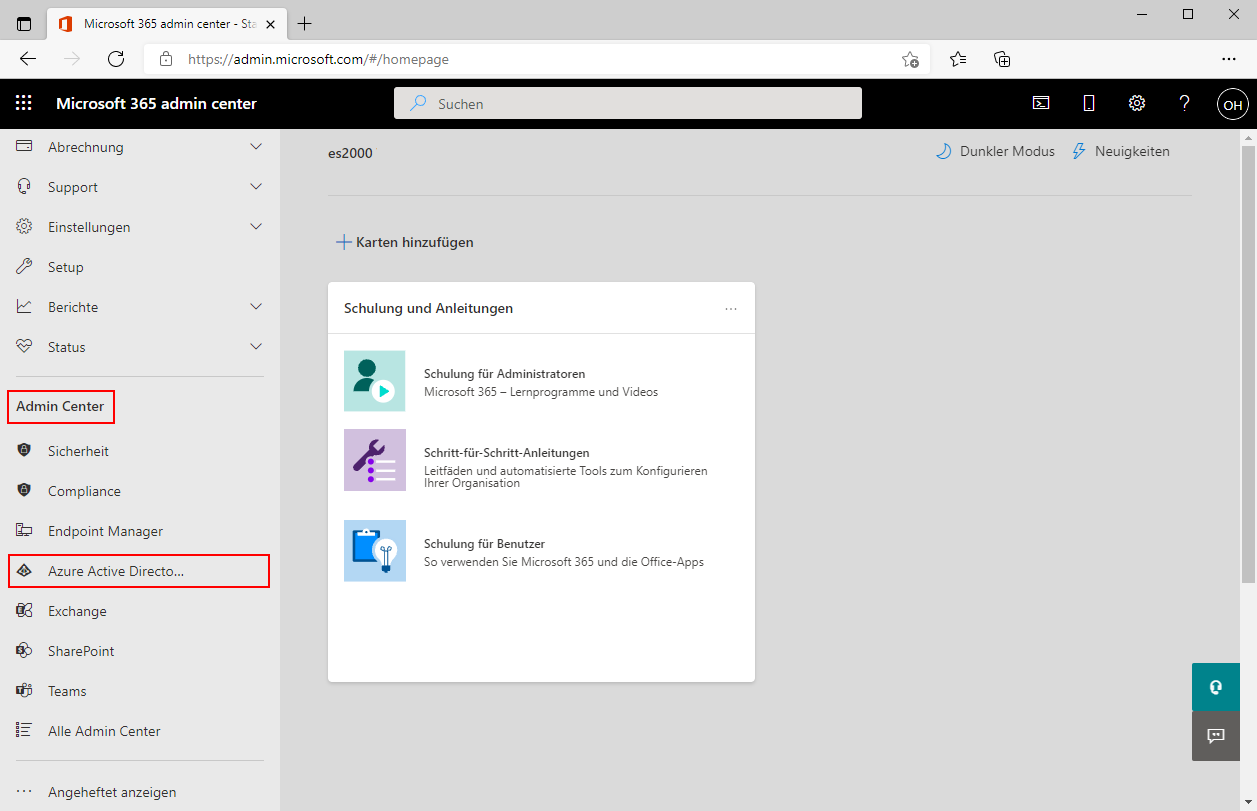1257x811 pixels.
Task: Click the Azure Active Directory icon
Action: point(25,571)
